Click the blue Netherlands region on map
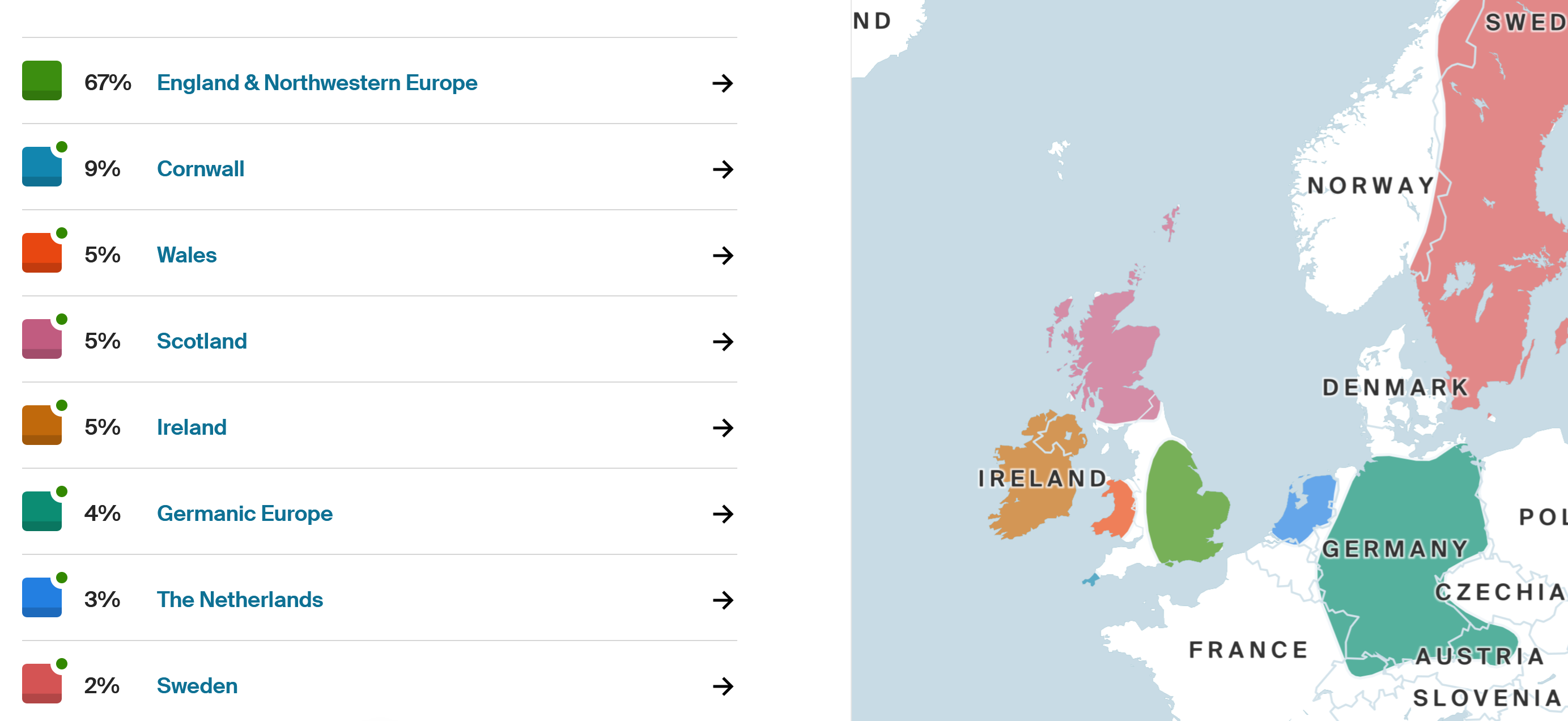 pyautogui.click(x=1306, y=508)
